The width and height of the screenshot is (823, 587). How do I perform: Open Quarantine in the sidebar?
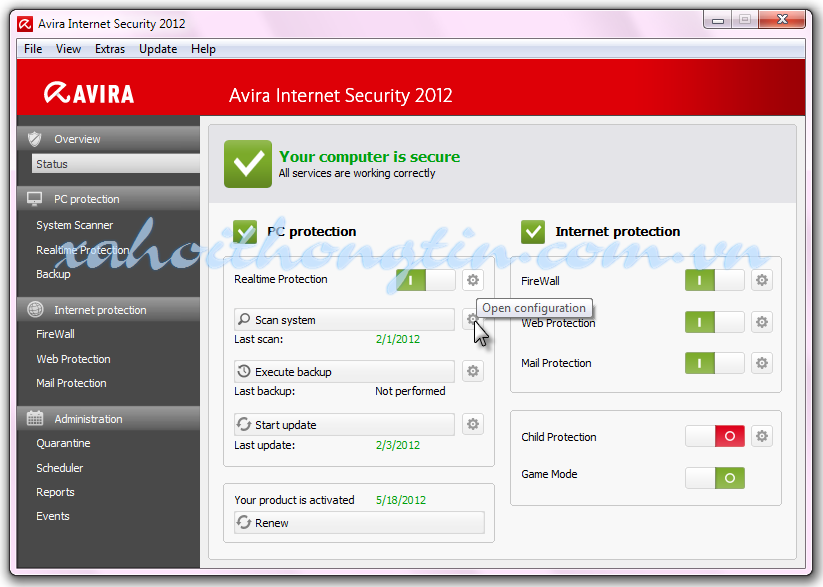[63, 443]
